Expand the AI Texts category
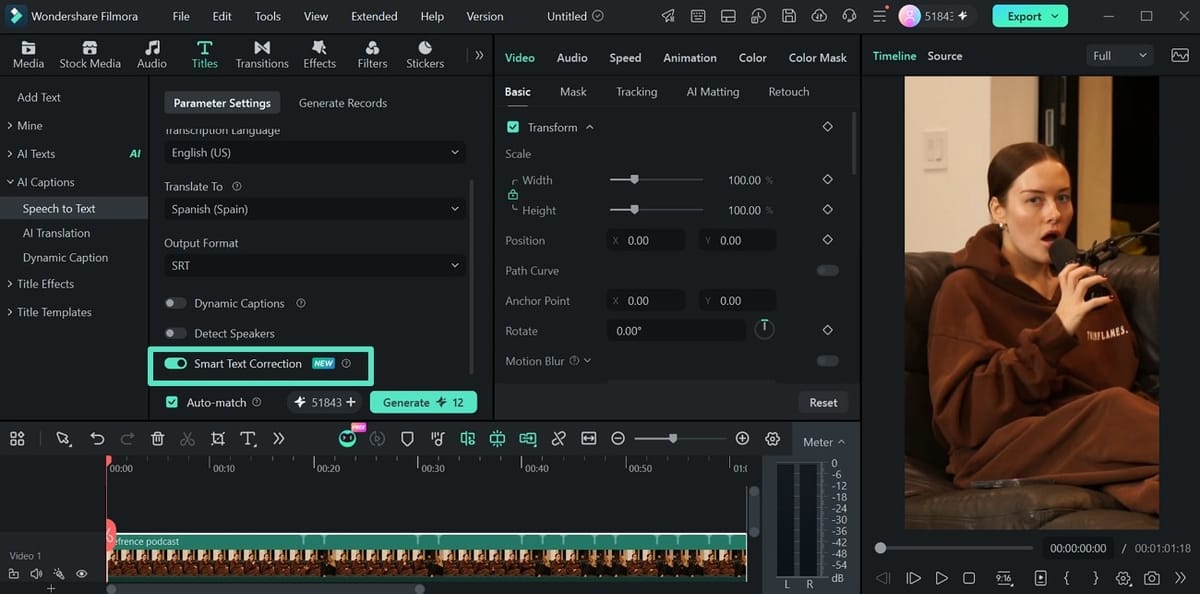Viewport: 1200px width, 594px height. pos(36,154)
